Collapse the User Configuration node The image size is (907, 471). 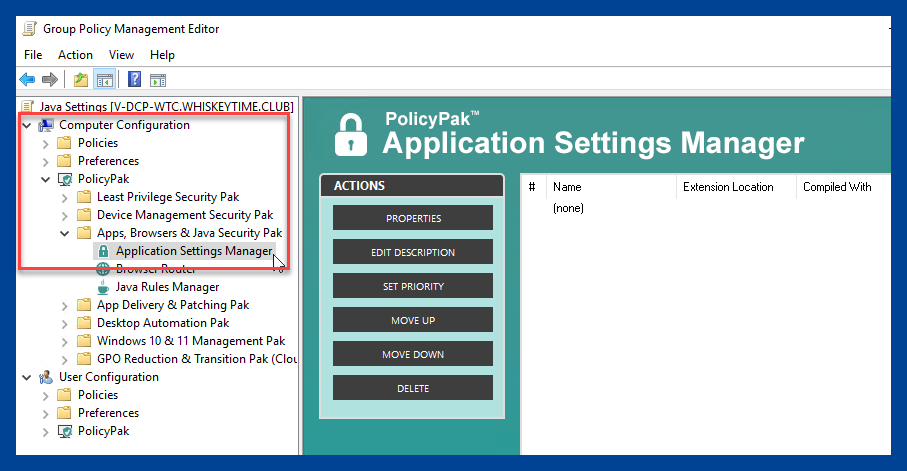point(27,377)
